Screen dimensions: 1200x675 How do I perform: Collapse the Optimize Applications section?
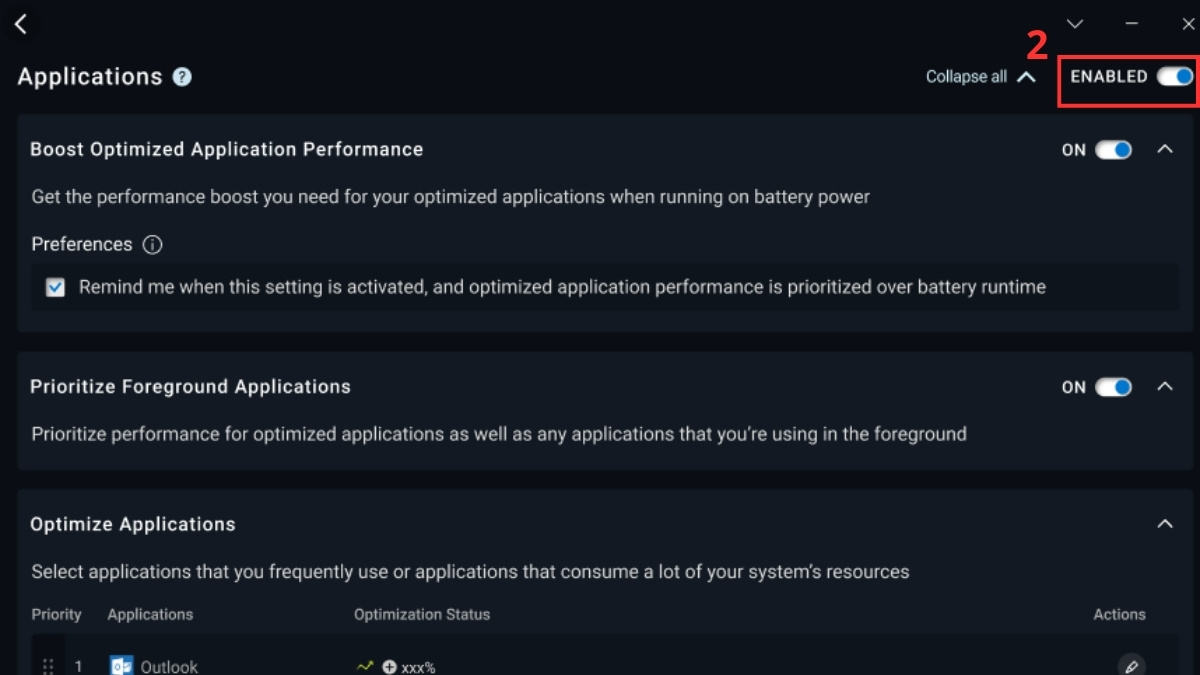(x=1165, y=524)
